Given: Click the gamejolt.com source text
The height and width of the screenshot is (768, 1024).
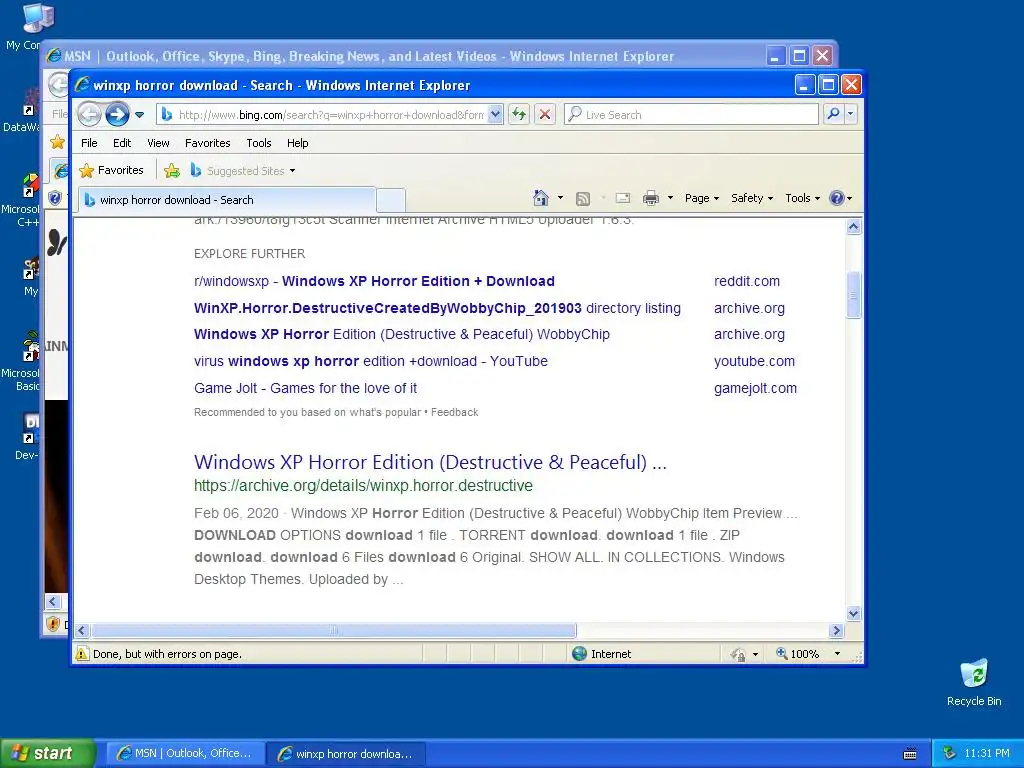Looking at the screenshot, I should pyautogui.click(x=755, y=388).
